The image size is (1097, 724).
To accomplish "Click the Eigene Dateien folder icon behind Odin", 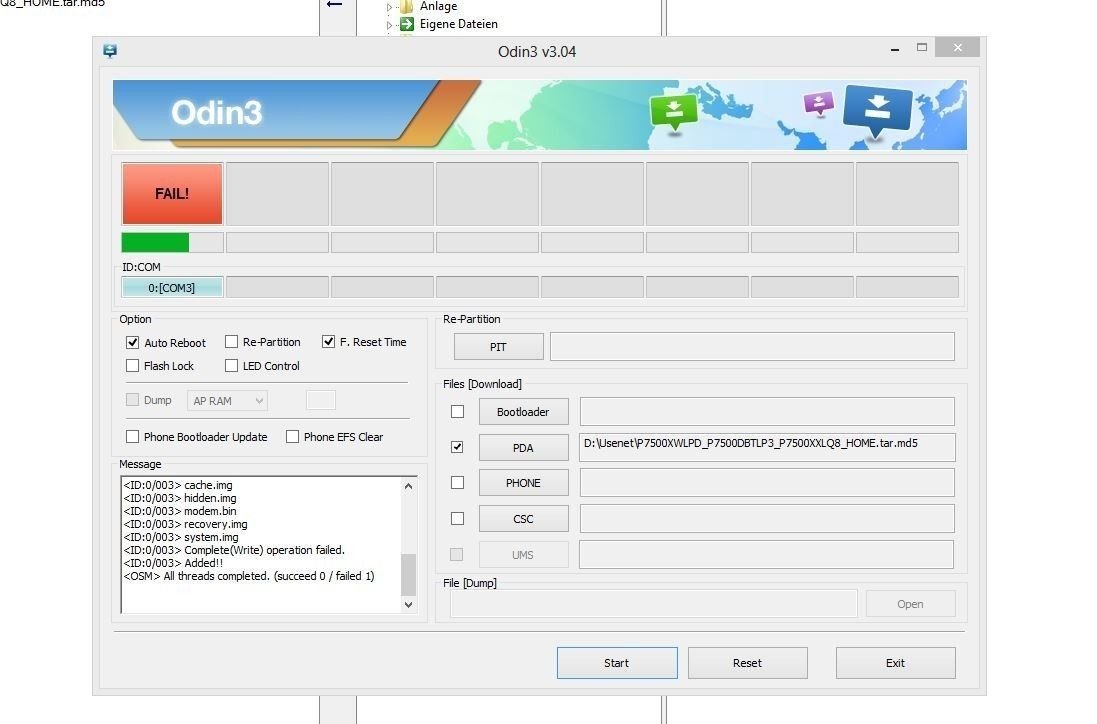I will [406, 24].
